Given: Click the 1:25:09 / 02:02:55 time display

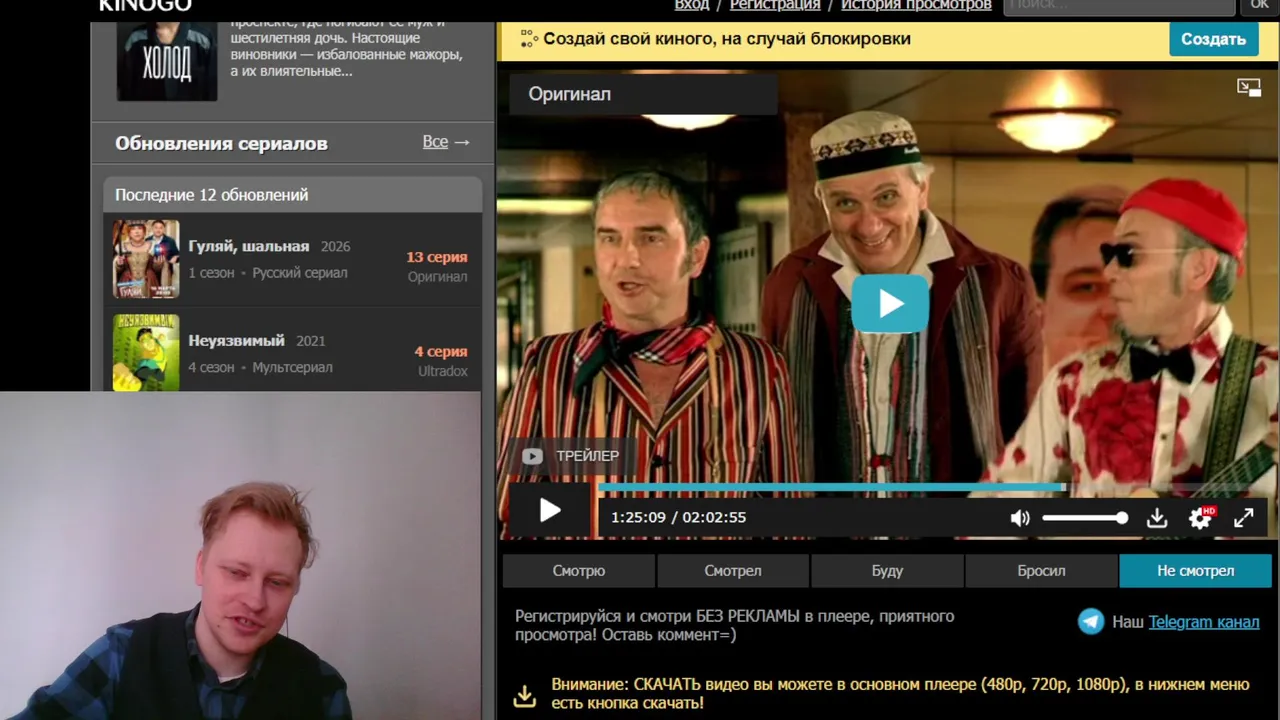Looking at the screenshot, I should point(679,518).
